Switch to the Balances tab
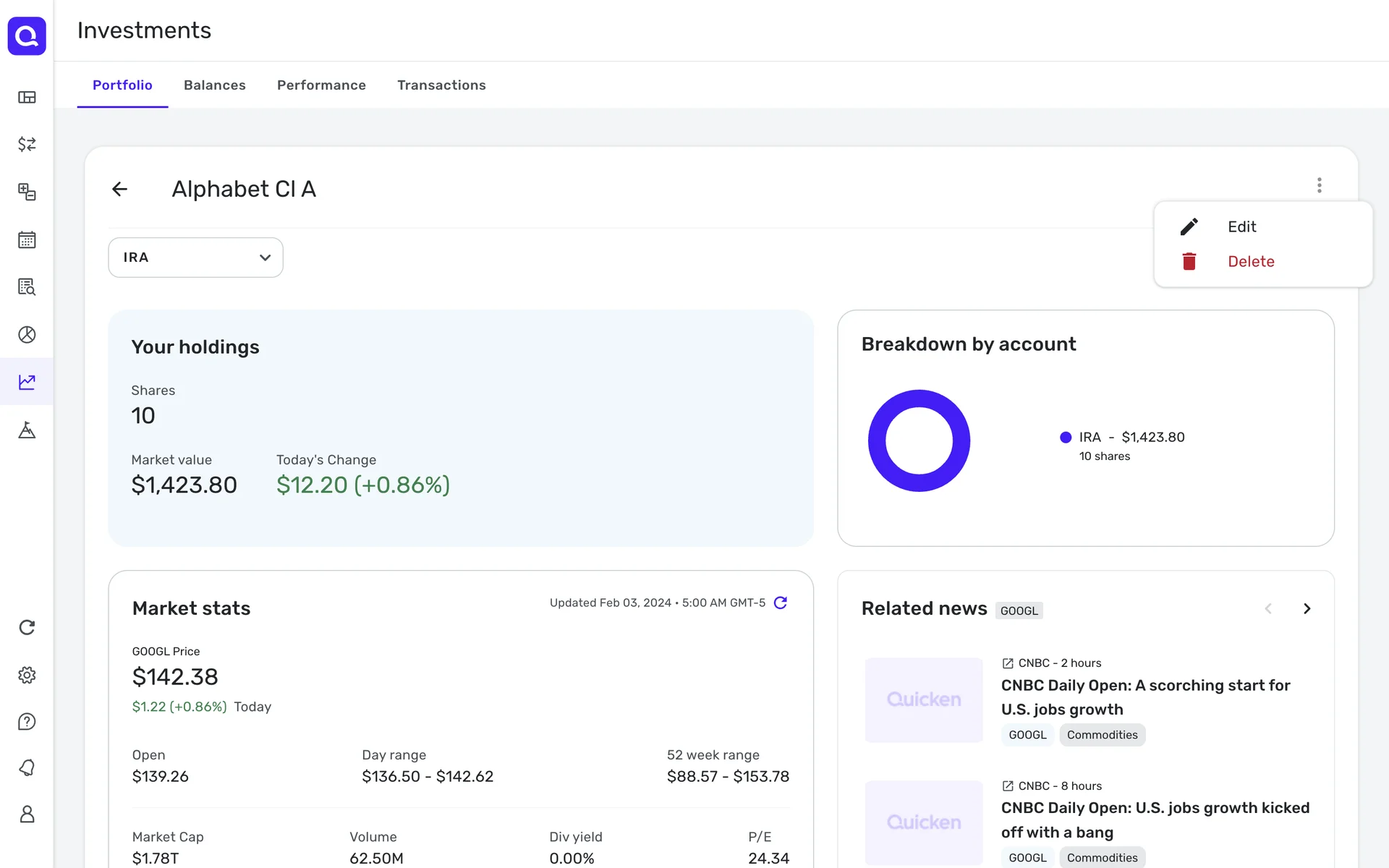Image resolution: width=1389 pixels, height=868 pixels. click(x=214, y=85)
